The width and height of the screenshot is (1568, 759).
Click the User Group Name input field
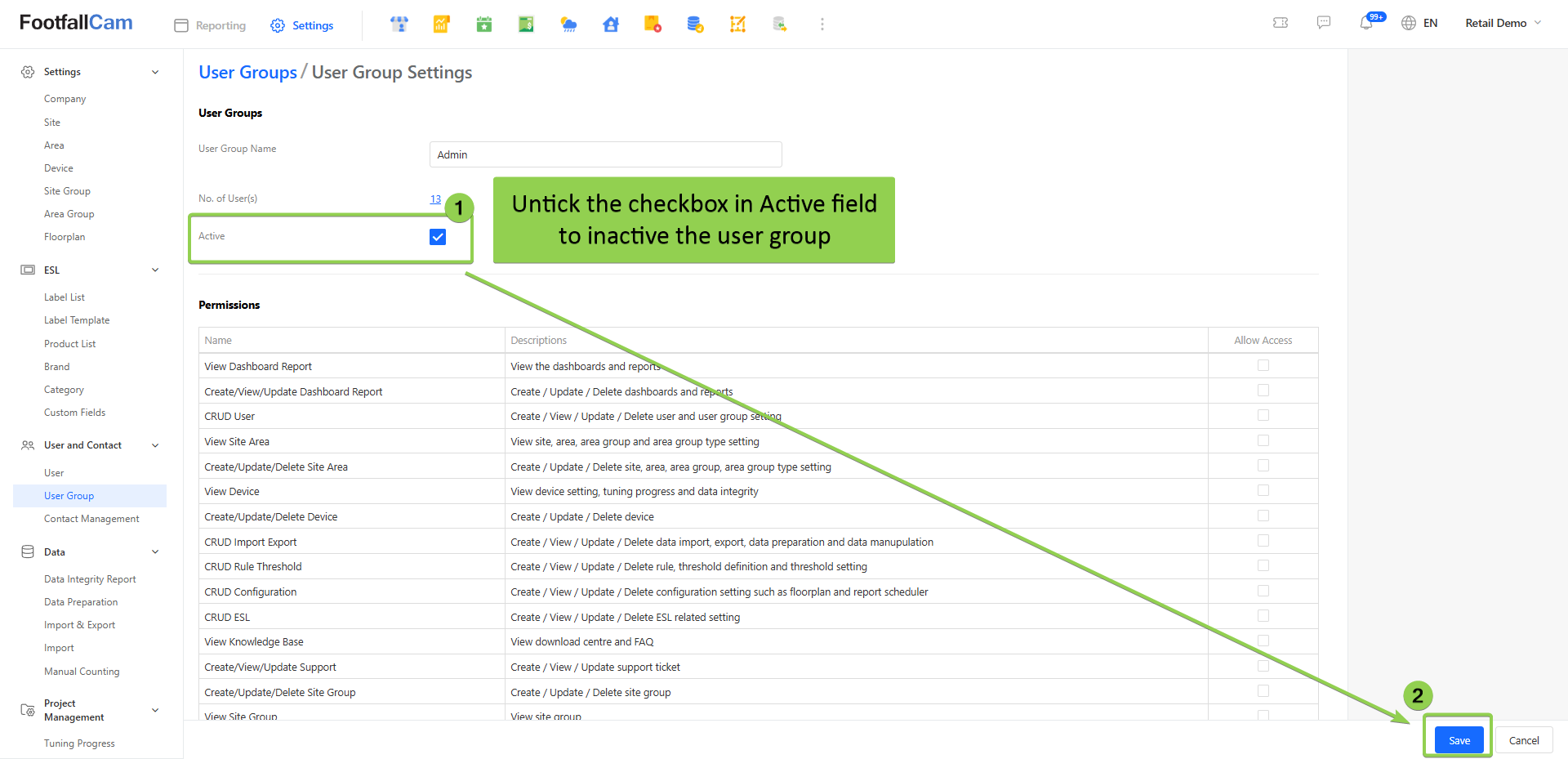tap(606, 154)
